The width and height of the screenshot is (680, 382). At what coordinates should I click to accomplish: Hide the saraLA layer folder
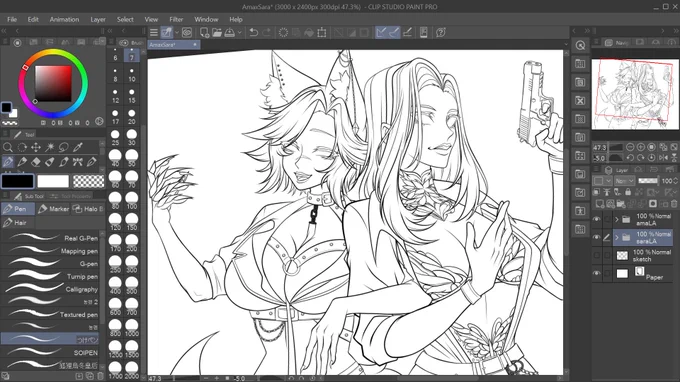[597, 237]
